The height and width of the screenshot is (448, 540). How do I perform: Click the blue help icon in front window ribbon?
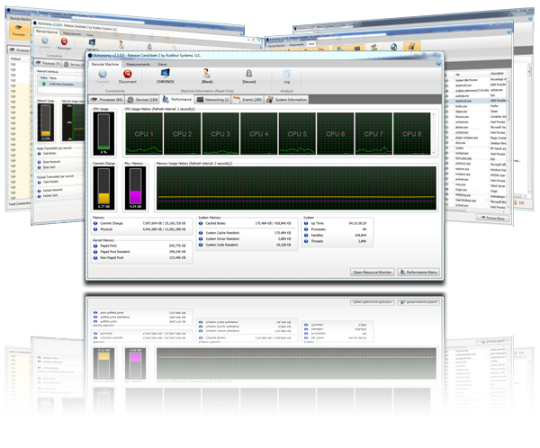click(438, 64)
